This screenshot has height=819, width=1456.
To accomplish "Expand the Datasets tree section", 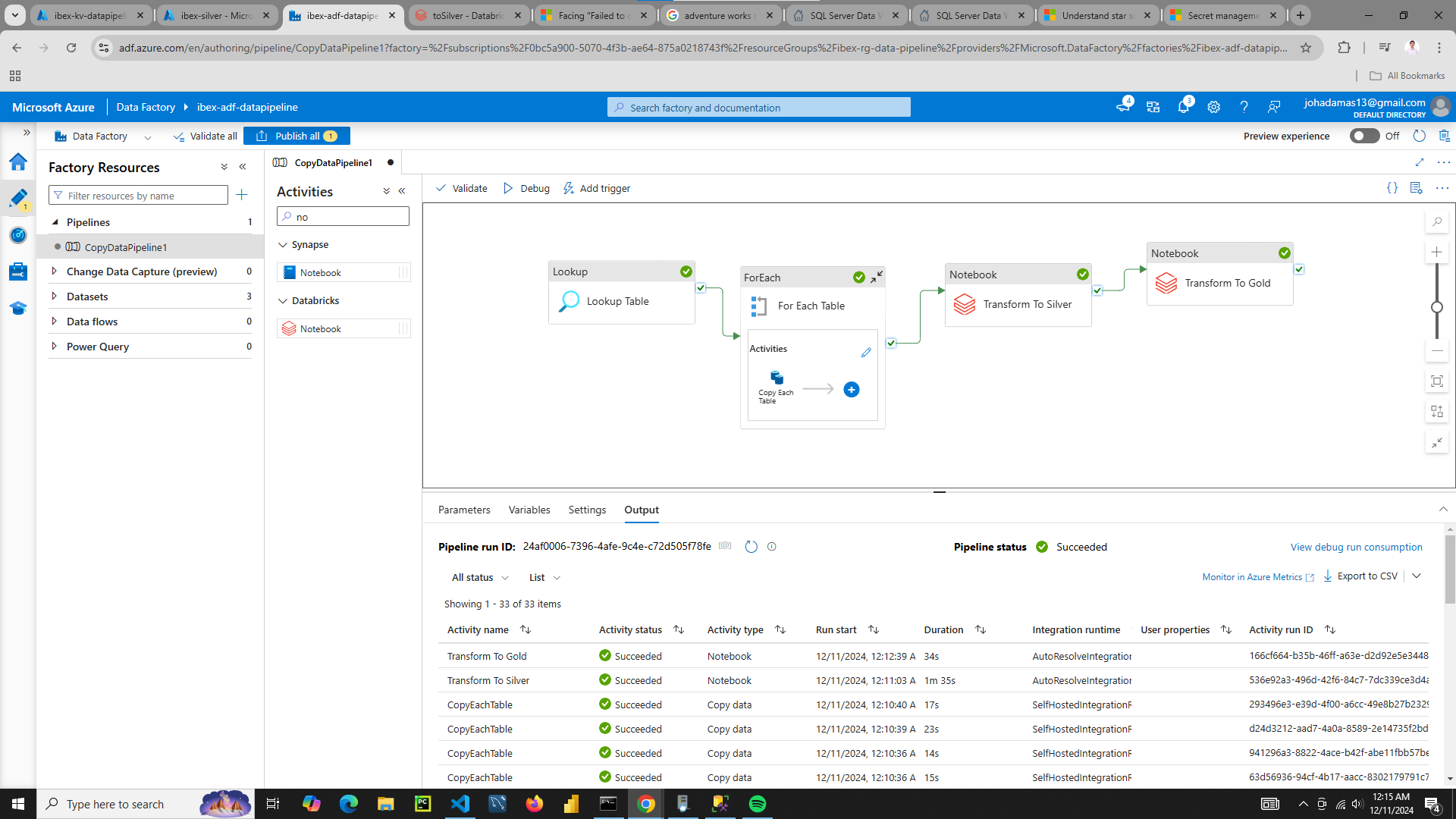I will click(x=54, y=296).
